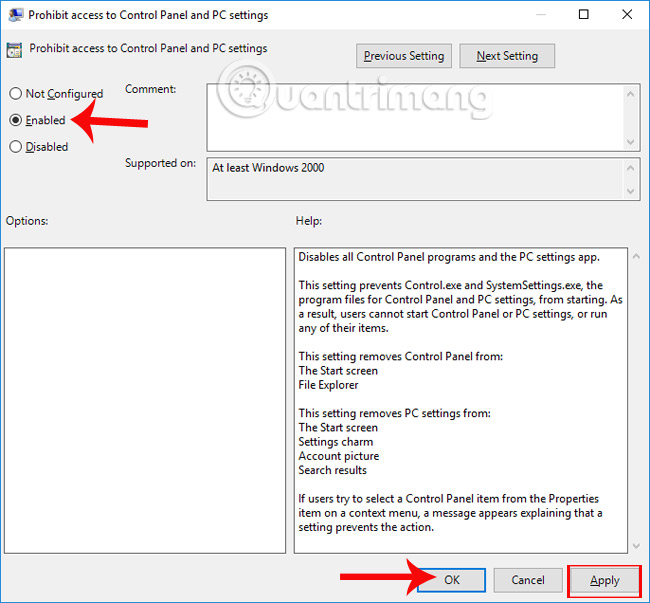Click the policy setting icon beside heading

coord(14,50)
